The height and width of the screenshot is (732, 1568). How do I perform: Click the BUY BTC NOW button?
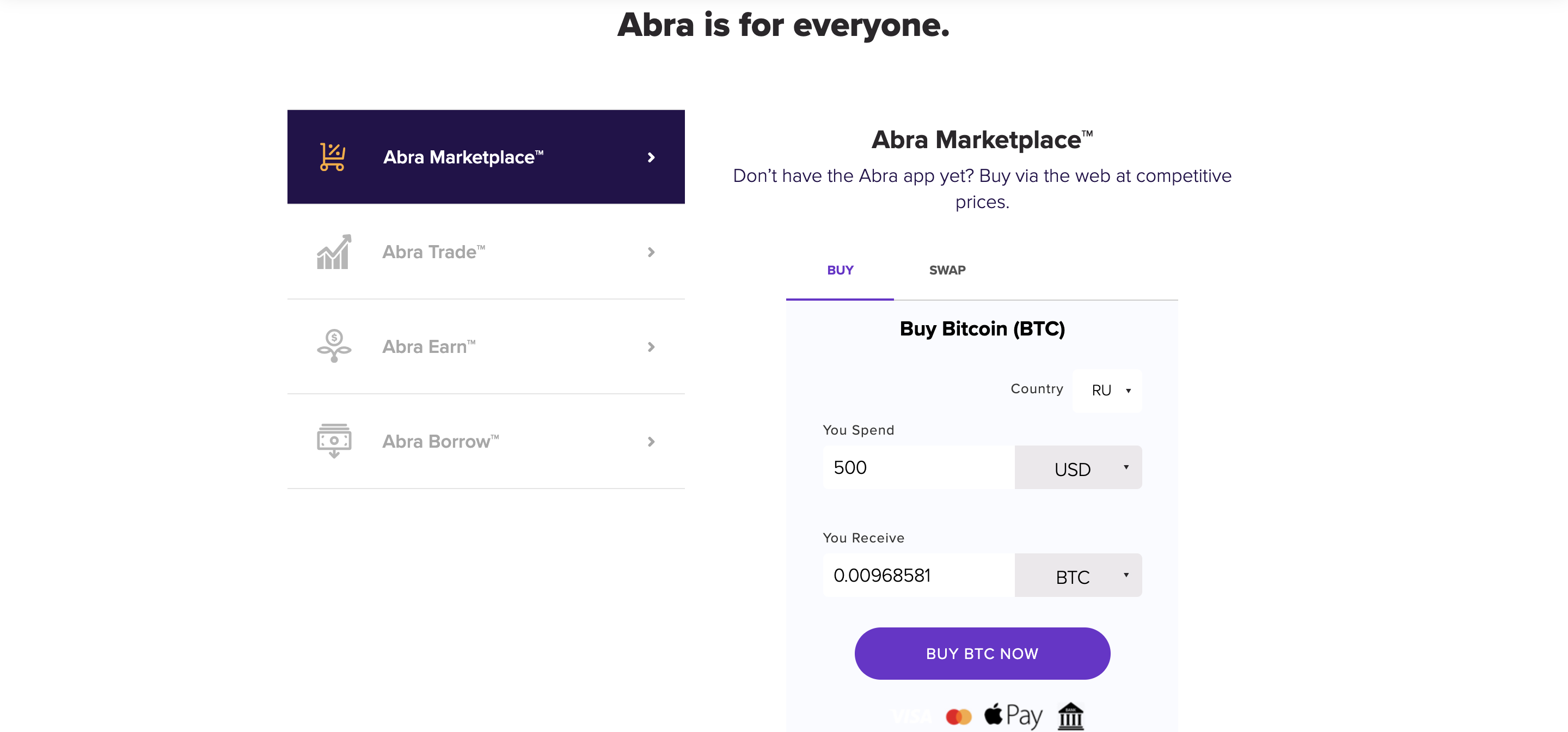pos(982,653)
